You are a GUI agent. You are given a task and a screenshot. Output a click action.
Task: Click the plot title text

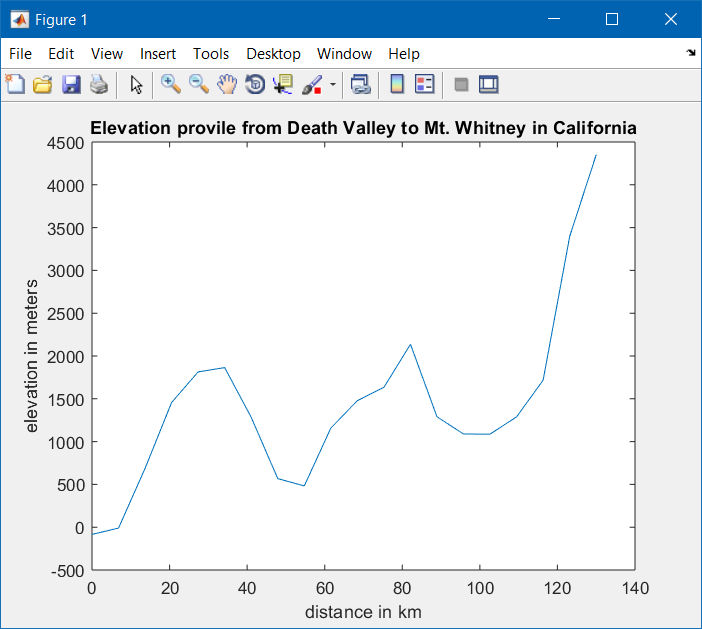(364, 129)
